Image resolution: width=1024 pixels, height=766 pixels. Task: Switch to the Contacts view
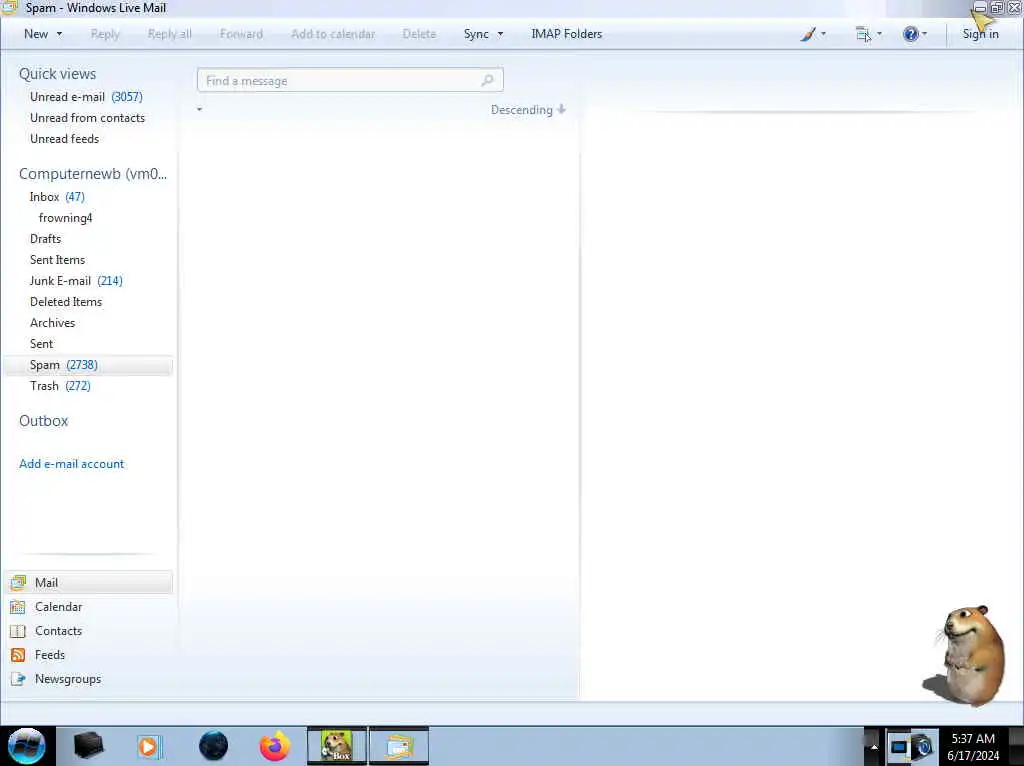coord(58,631)
